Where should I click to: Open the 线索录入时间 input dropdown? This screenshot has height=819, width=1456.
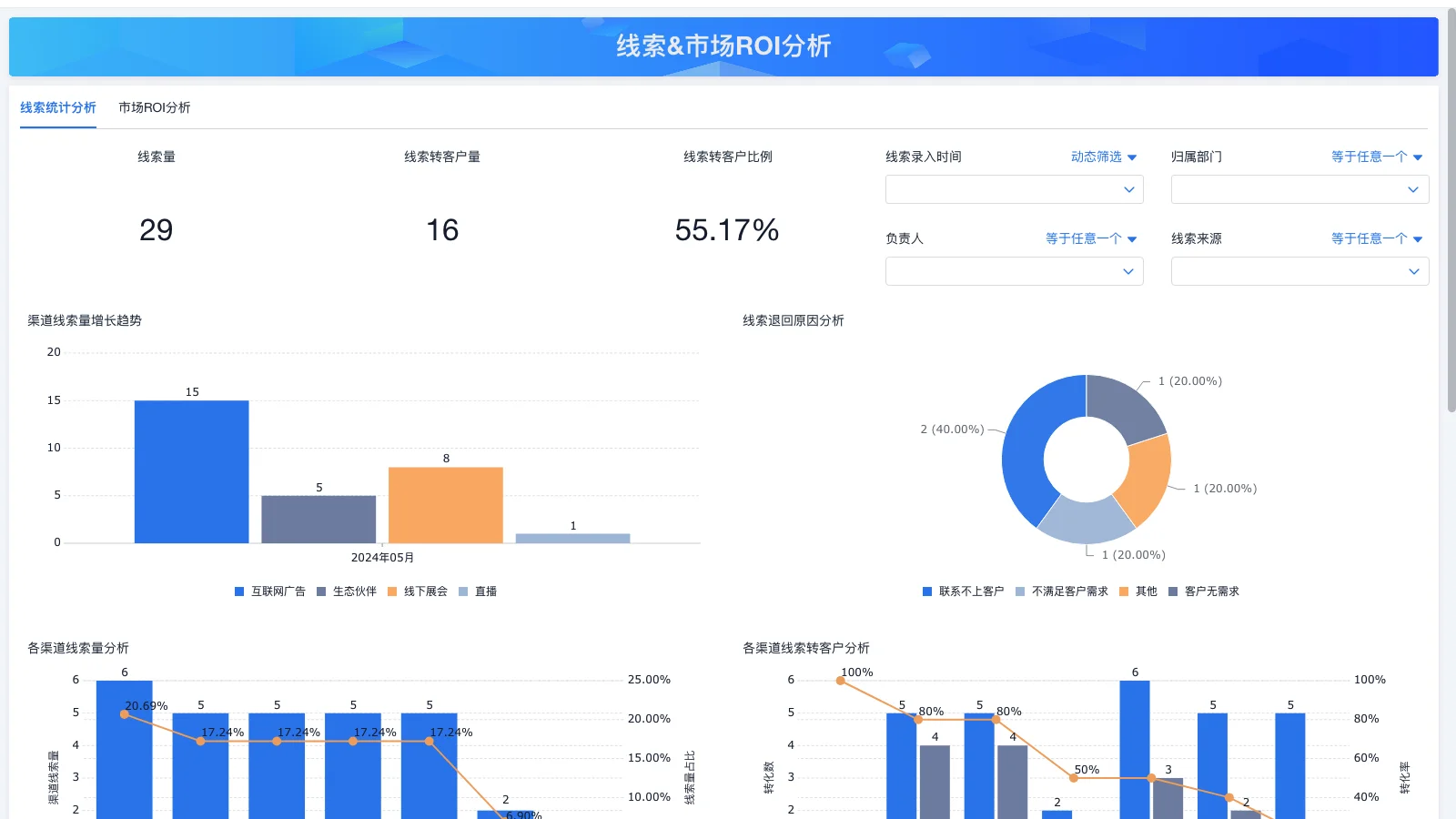pos(1014,189)
